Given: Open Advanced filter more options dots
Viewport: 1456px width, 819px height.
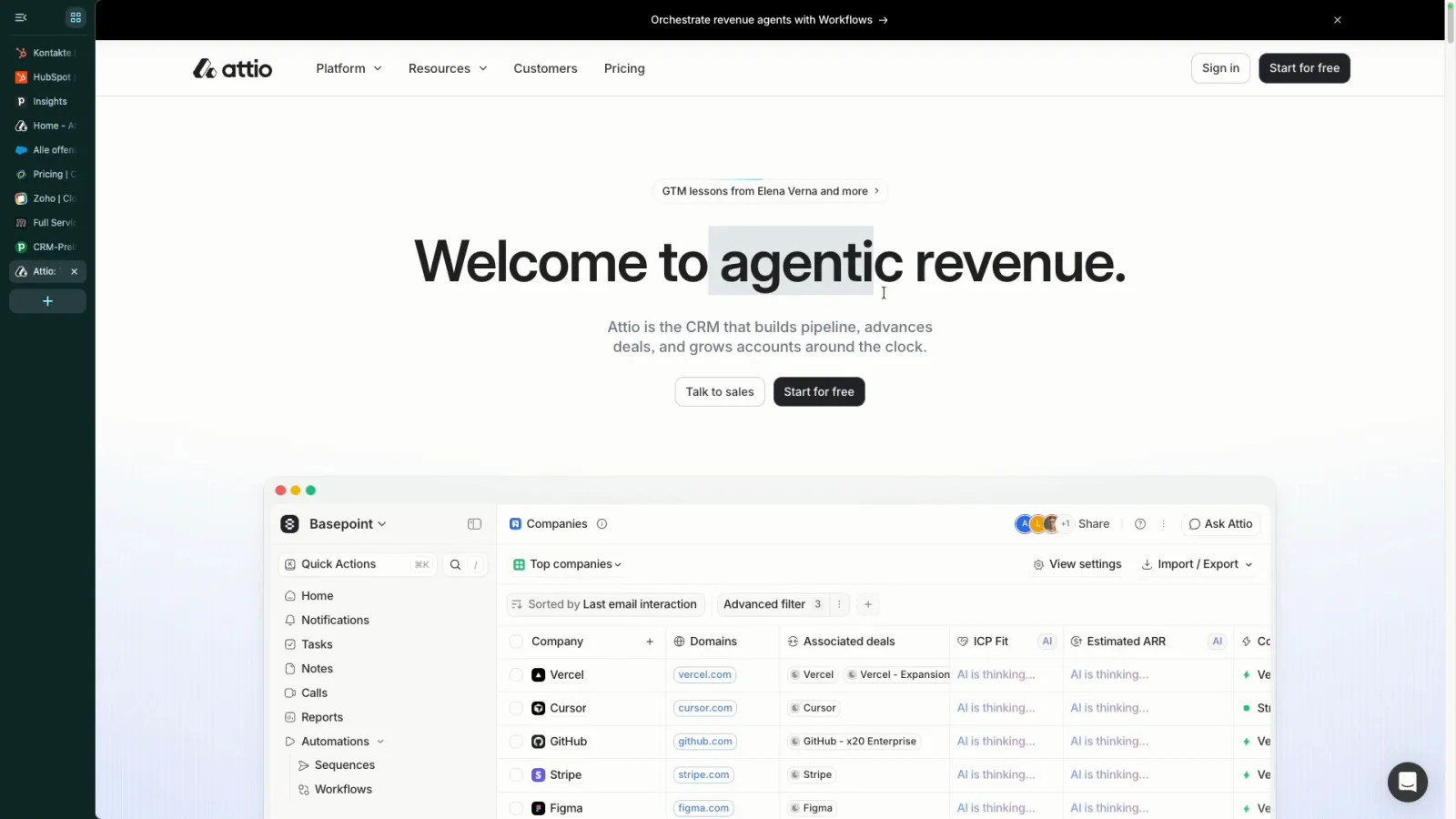Looking at the screenshot, I should 839,604.
